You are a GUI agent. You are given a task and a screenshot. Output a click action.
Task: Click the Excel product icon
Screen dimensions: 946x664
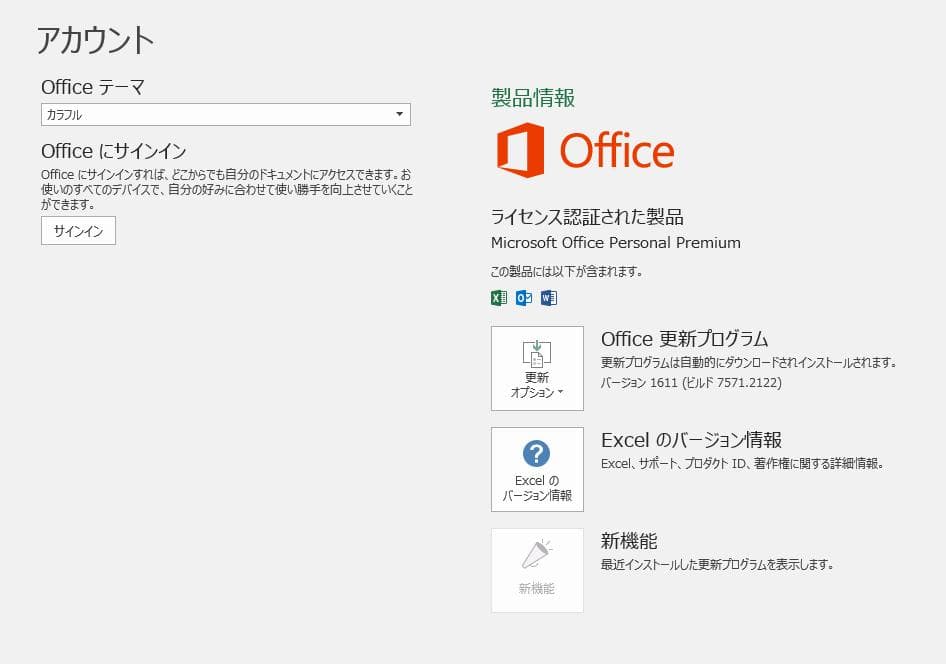[x=497, y=297]
